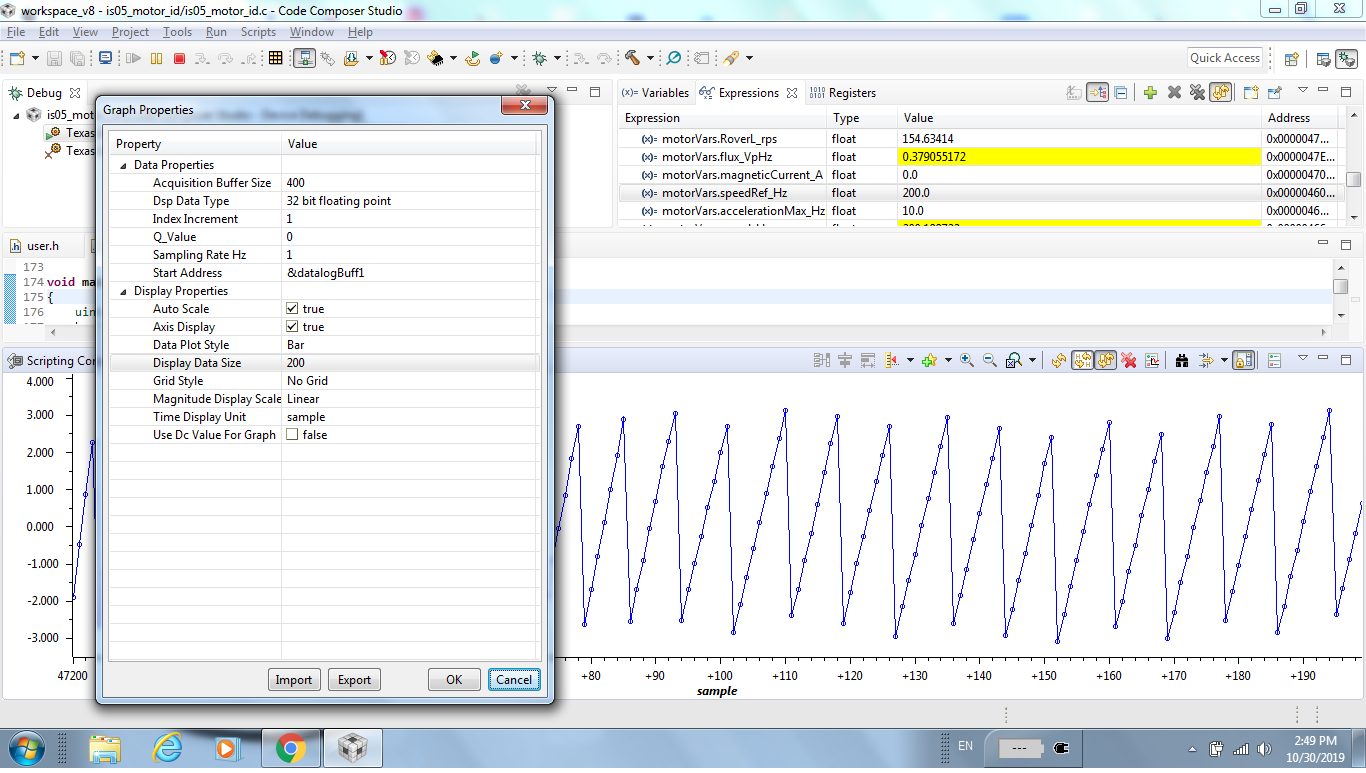Image resolution: width=1366 pixels, height=773 pixels.
Task: Open the Scripts menu
Action: [x=258, y=31]
